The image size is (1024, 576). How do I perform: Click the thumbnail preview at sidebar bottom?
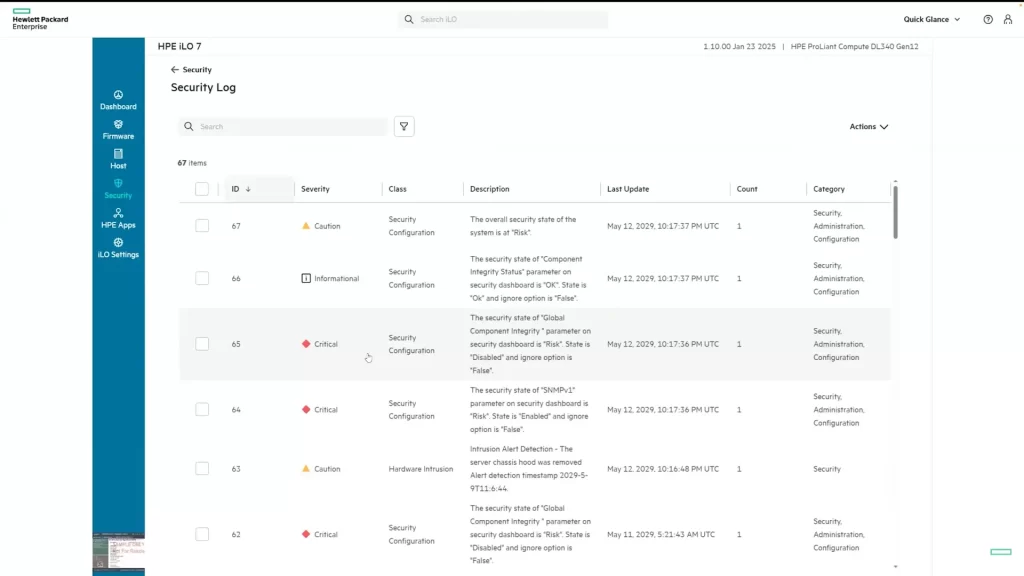click(118, 553)
